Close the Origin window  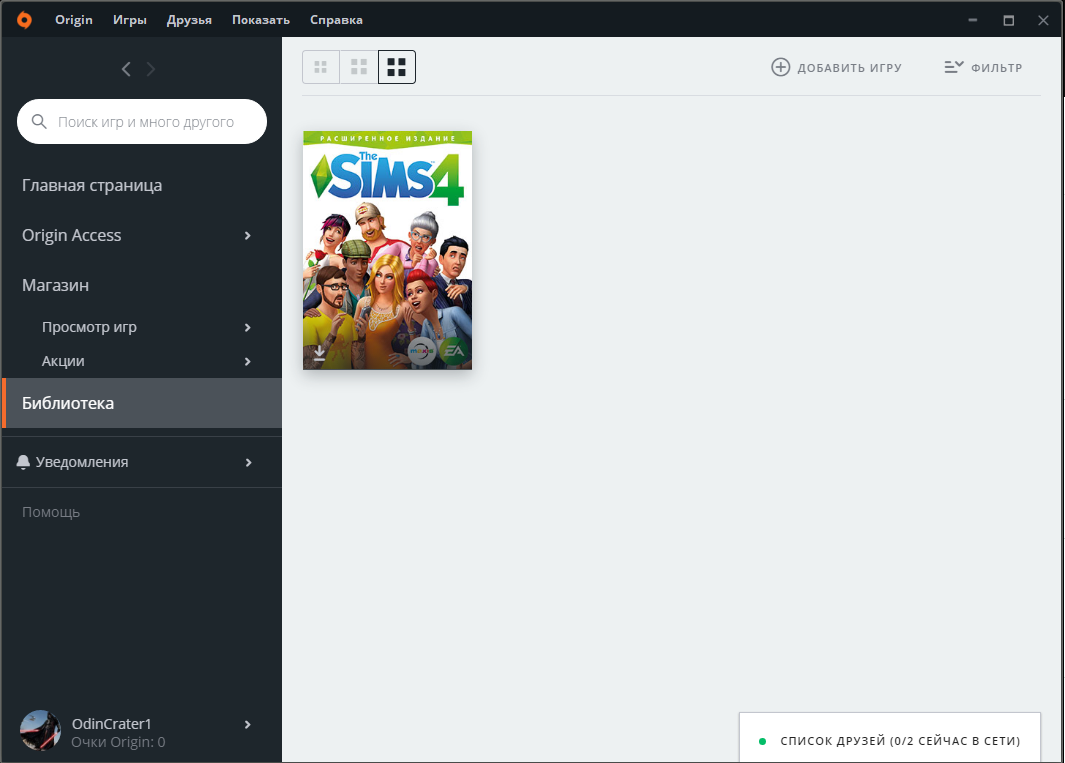point(1043,20)
